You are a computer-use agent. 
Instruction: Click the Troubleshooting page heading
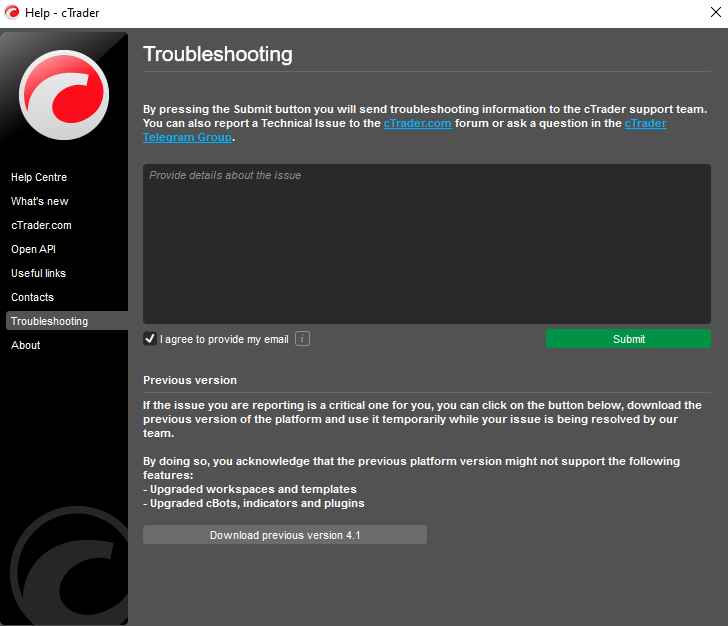pos(218,54)
